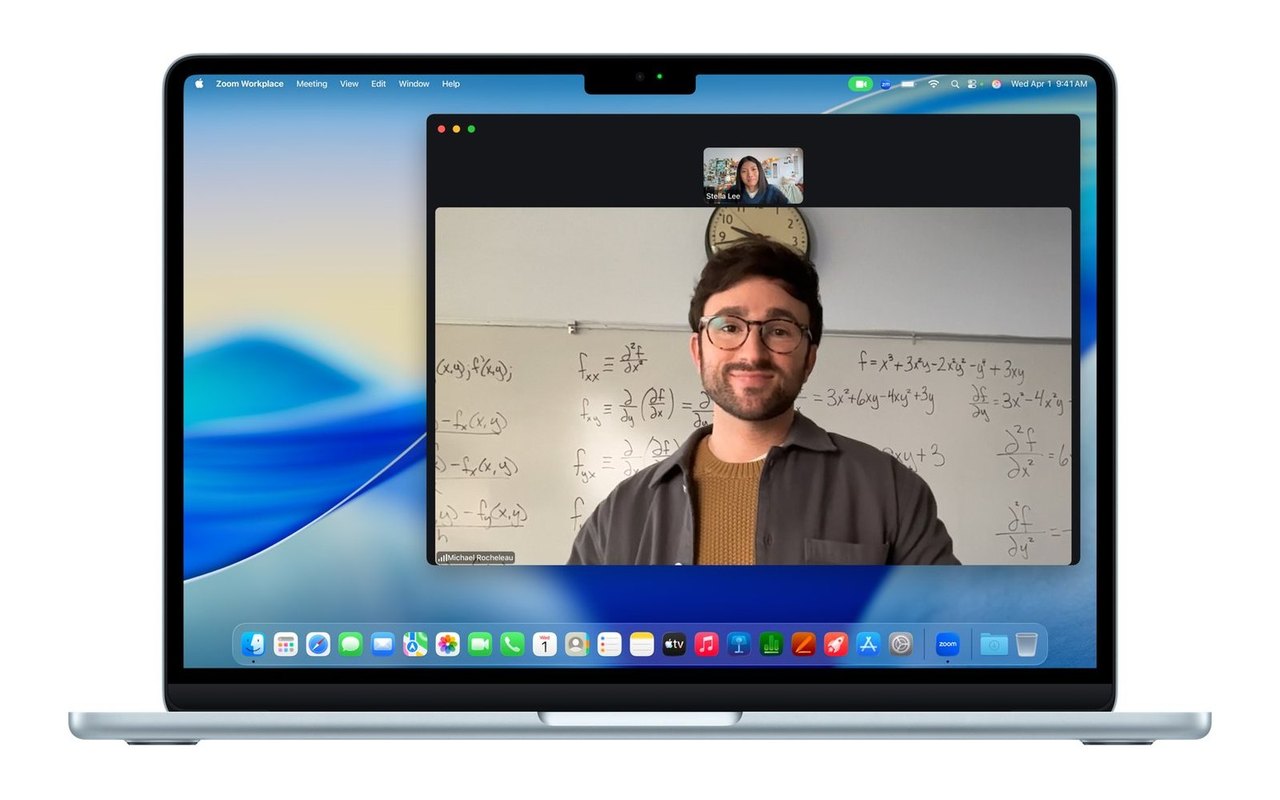Image resolution: width=1280 pixels, height=800 pixels.
Task: Launch Pages from the Dock
Action: 804,645
